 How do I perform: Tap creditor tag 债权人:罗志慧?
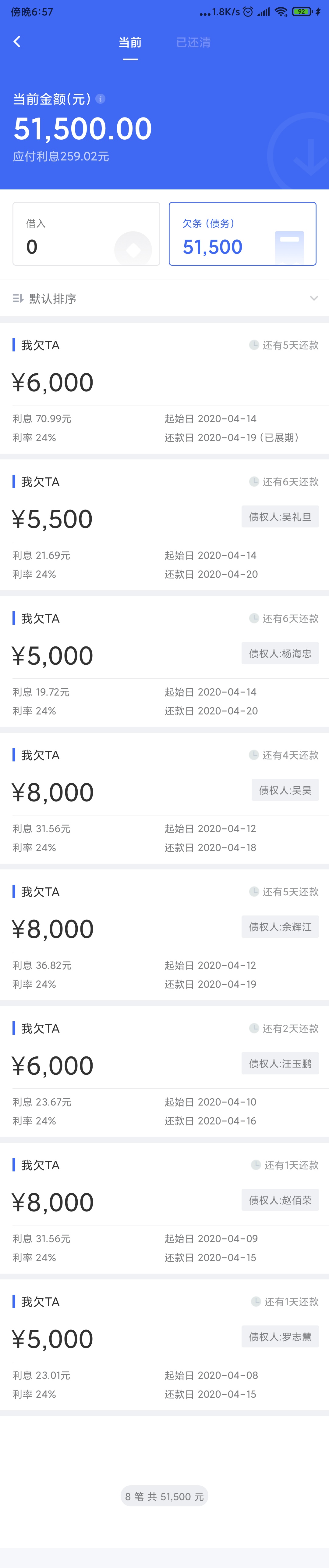tap(280, 1337)
